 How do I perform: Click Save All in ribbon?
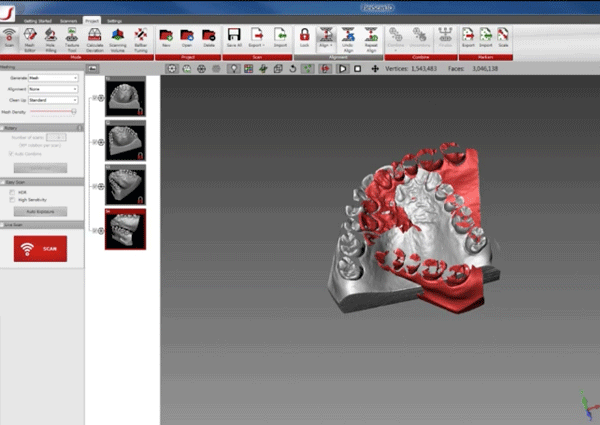point(234,39)
